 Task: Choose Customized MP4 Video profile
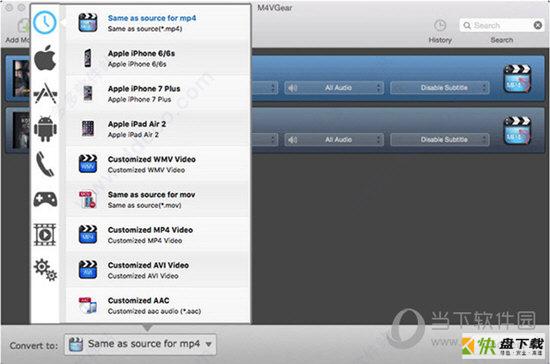pos(158,234)
